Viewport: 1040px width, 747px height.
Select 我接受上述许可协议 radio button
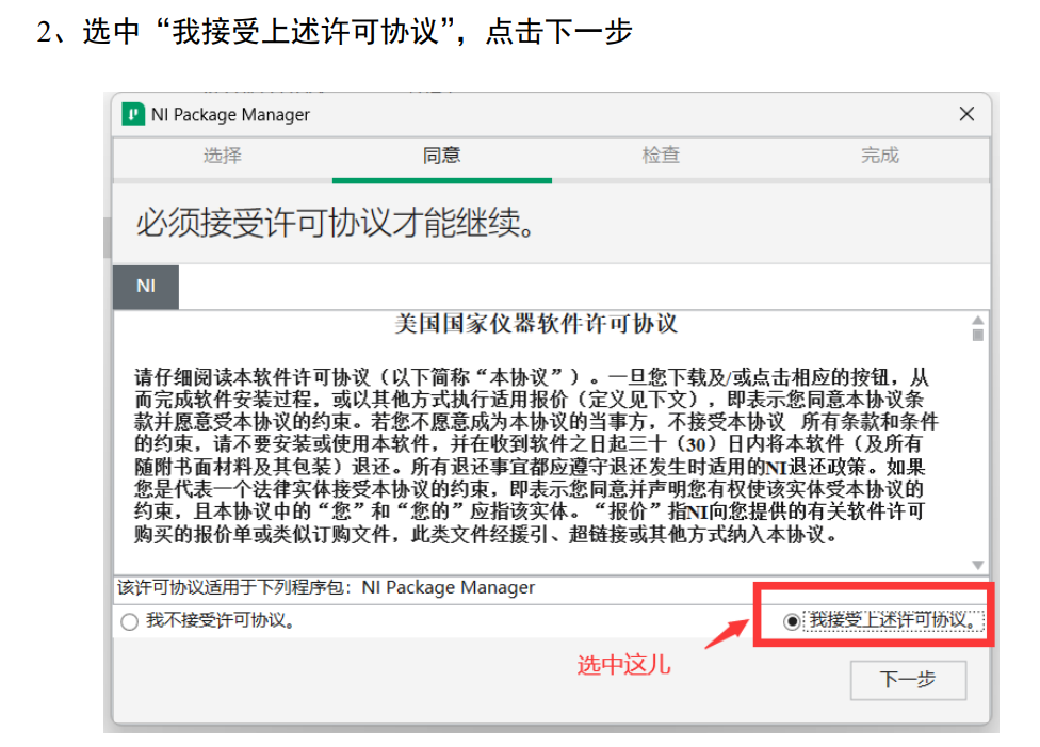tap(791, 622)
